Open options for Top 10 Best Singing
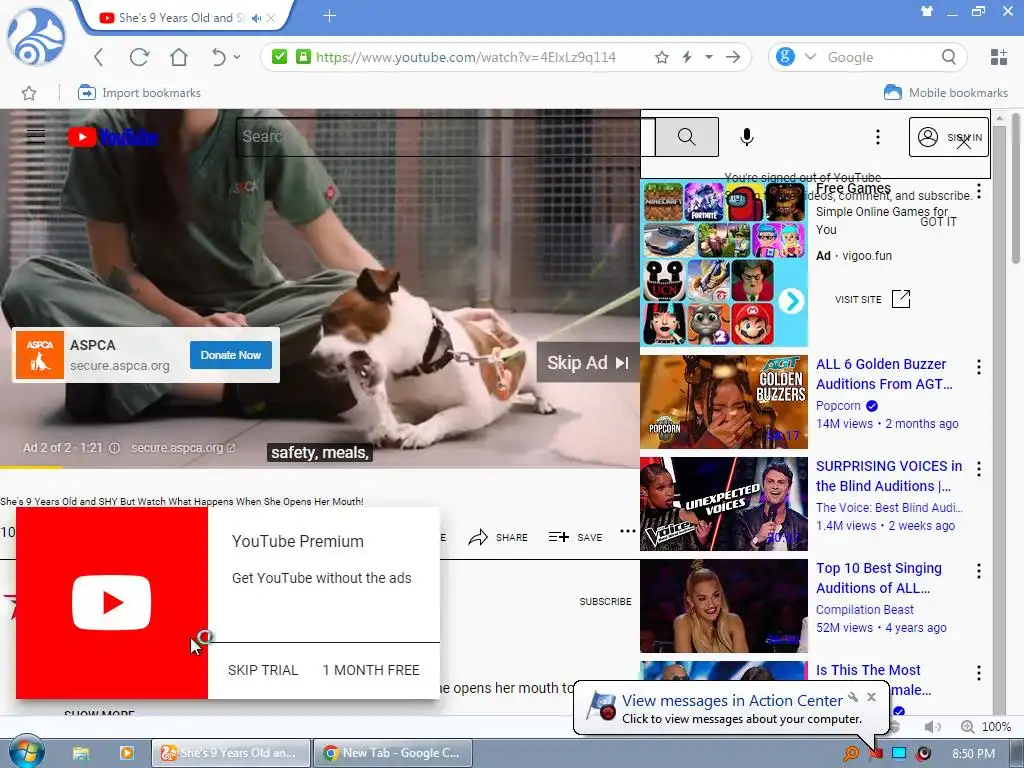 [979, 571]
